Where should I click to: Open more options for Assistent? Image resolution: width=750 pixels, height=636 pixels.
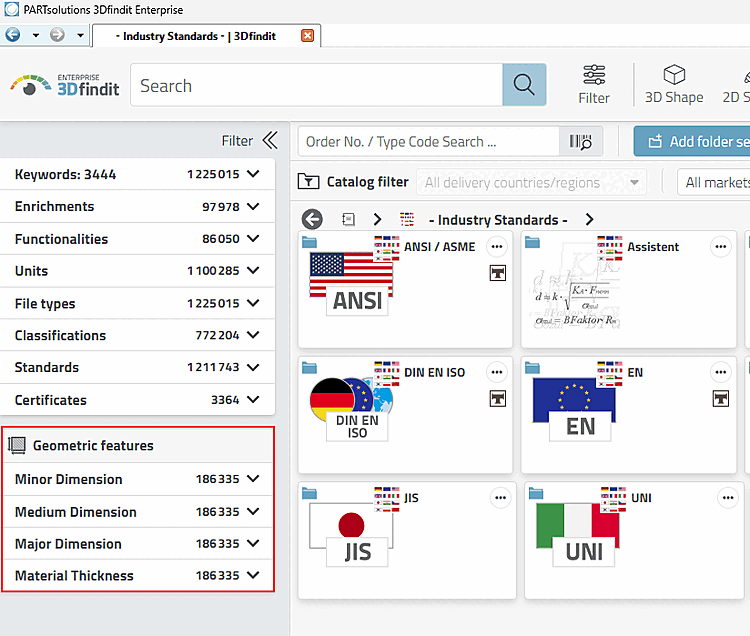point(721,247)
